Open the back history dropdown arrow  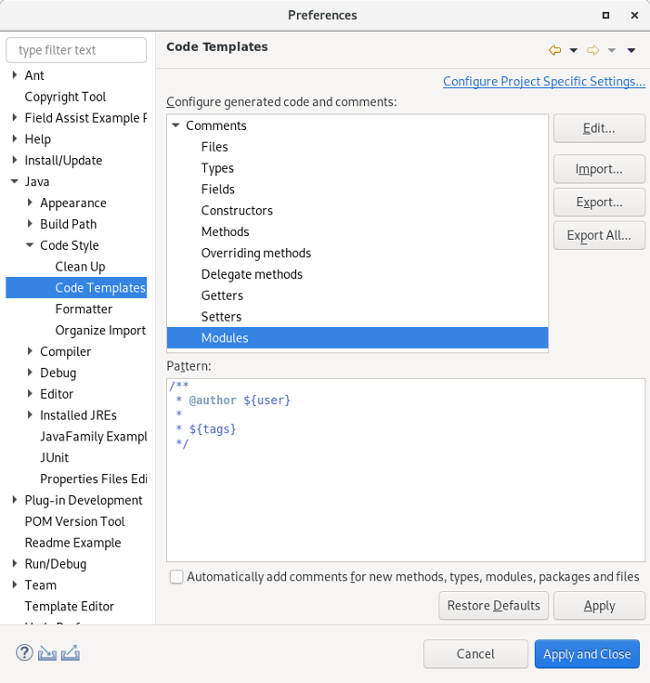pos(573,50)
